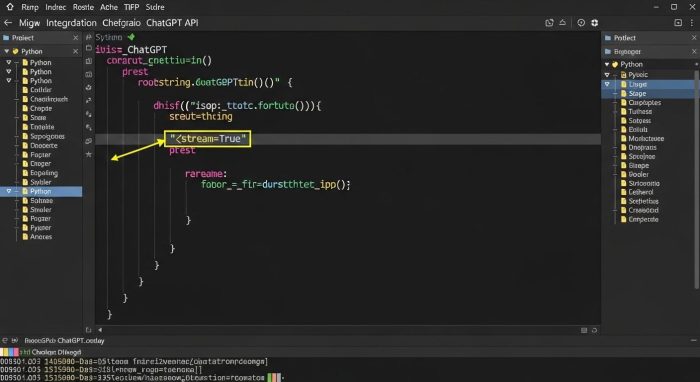Open the vertical three-dot menu at top right
The height and width of the screenshot is (382, 700).
693,23
